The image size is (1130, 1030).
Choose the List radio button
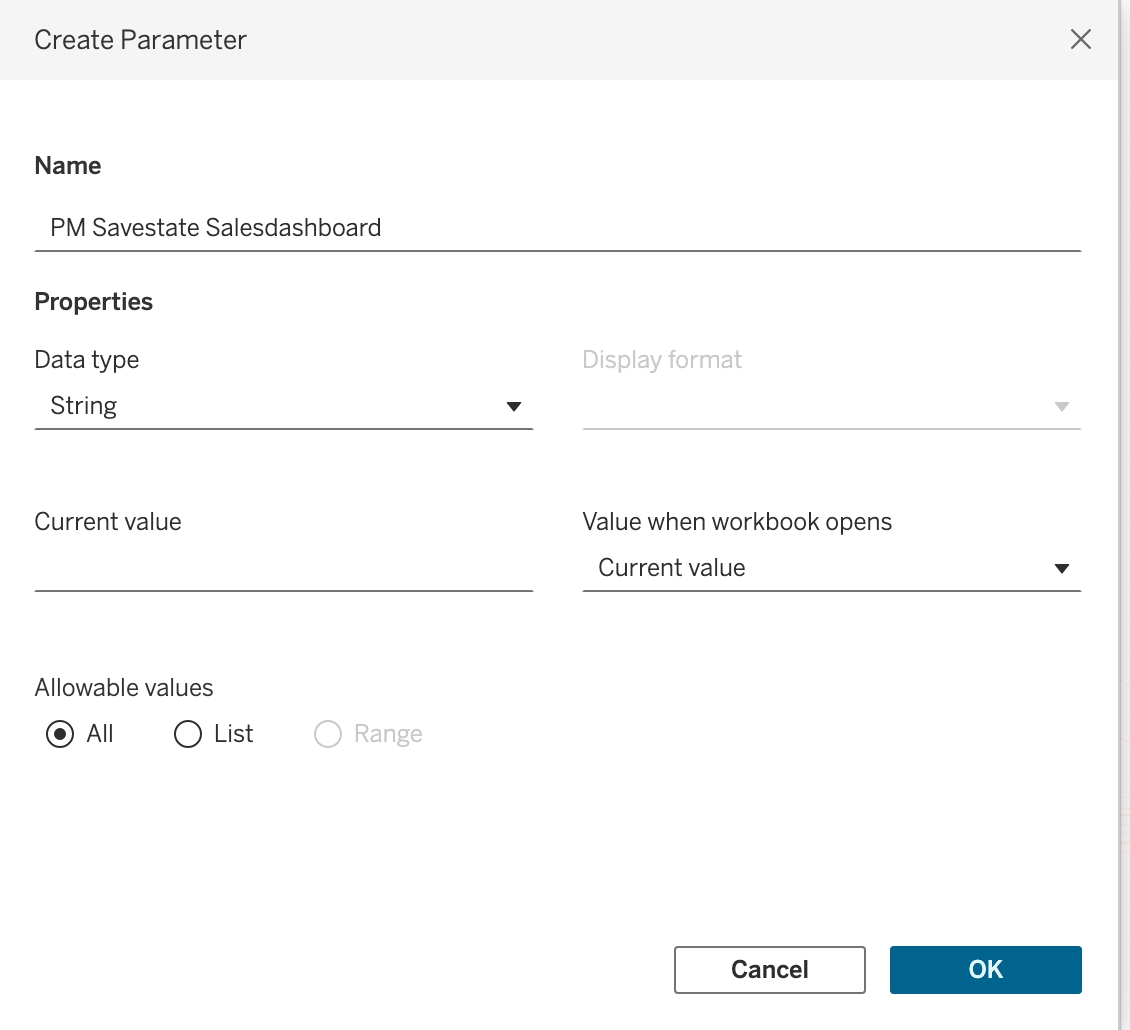tap(188, 735)
